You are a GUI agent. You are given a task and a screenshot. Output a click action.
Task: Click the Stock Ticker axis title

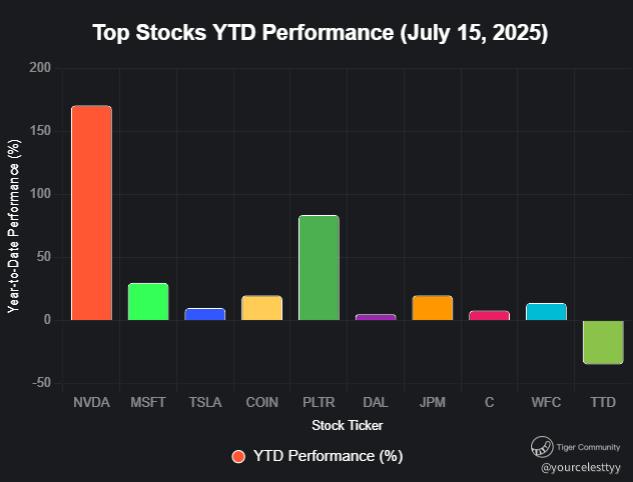point(347,426)
